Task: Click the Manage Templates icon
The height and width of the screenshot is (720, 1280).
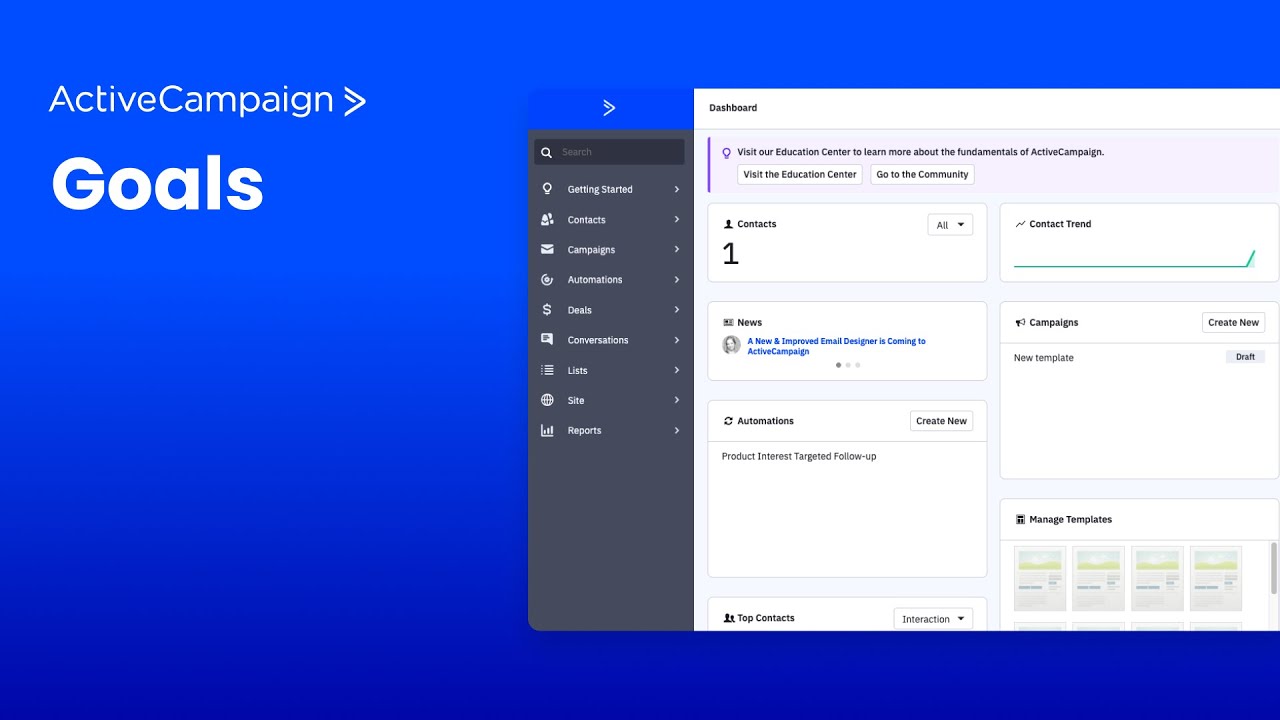Action: [x=1020, y=520]
